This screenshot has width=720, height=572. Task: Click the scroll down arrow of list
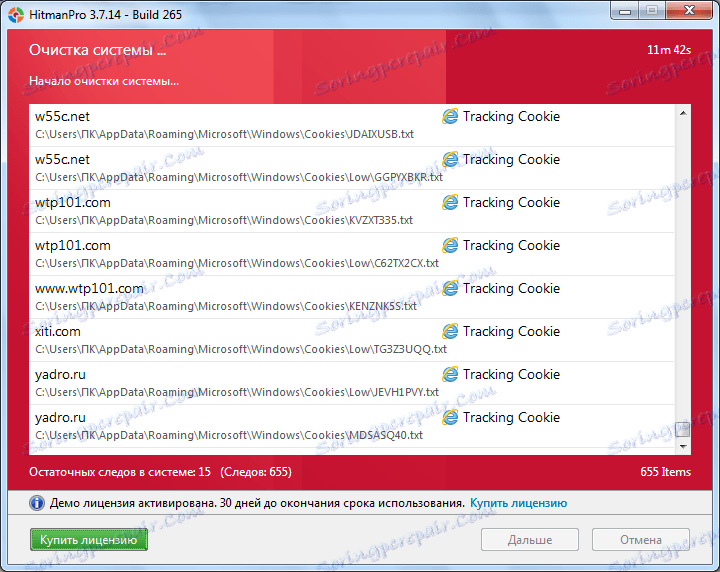point(683,446)
